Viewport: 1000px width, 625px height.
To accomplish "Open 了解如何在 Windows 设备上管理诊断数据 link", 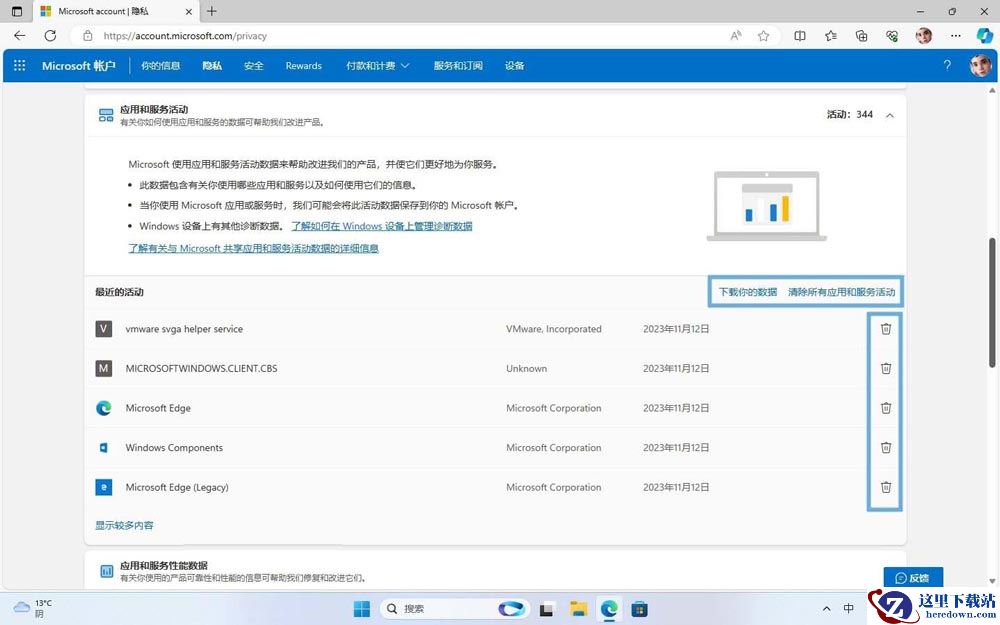I will [382, 226].
